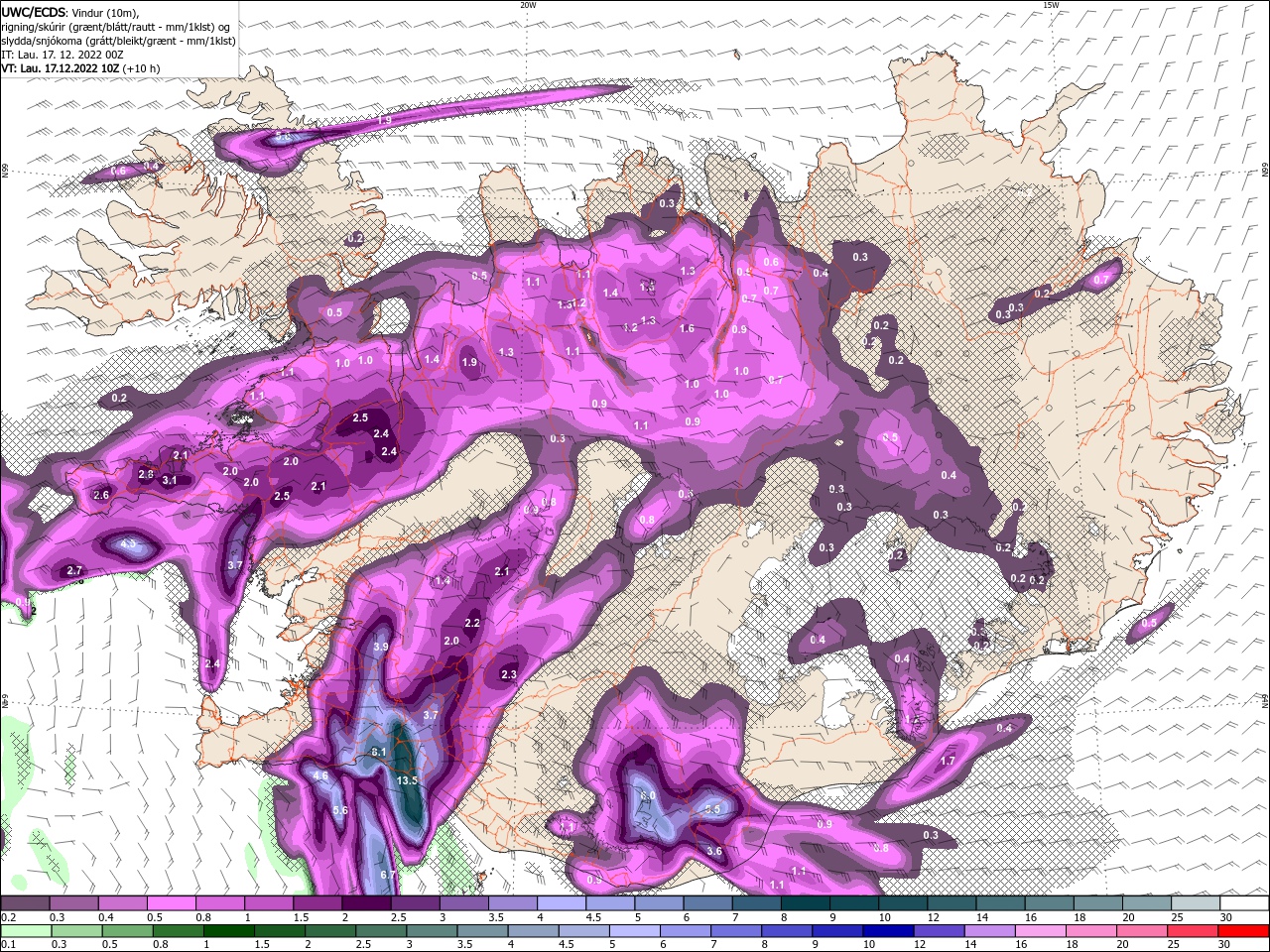Select the pale green 0.1 swatch, lower legend
The image size is (1270, 952).
25,930
